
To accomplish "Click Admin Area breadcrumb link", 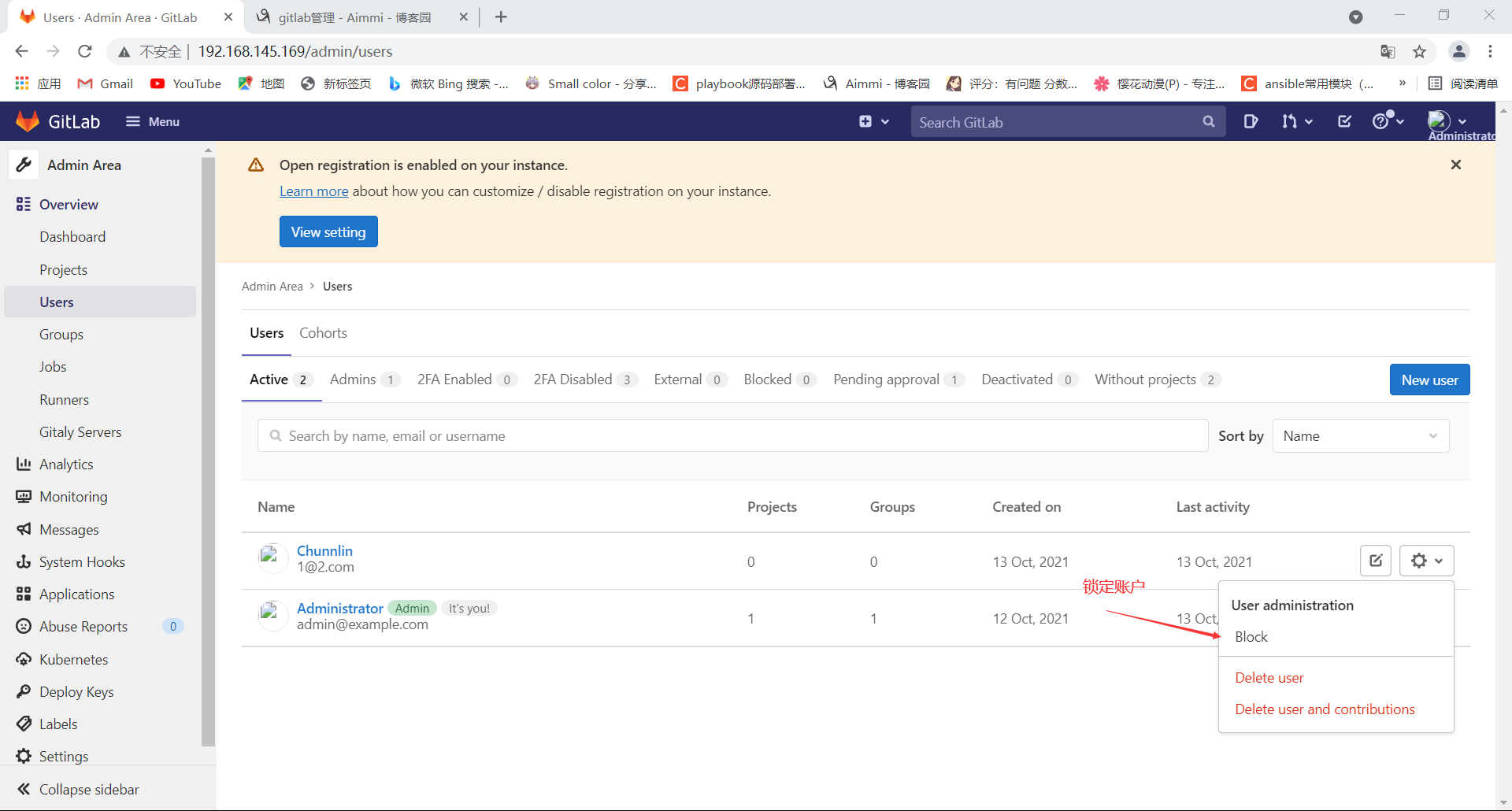I will point(272,287).
